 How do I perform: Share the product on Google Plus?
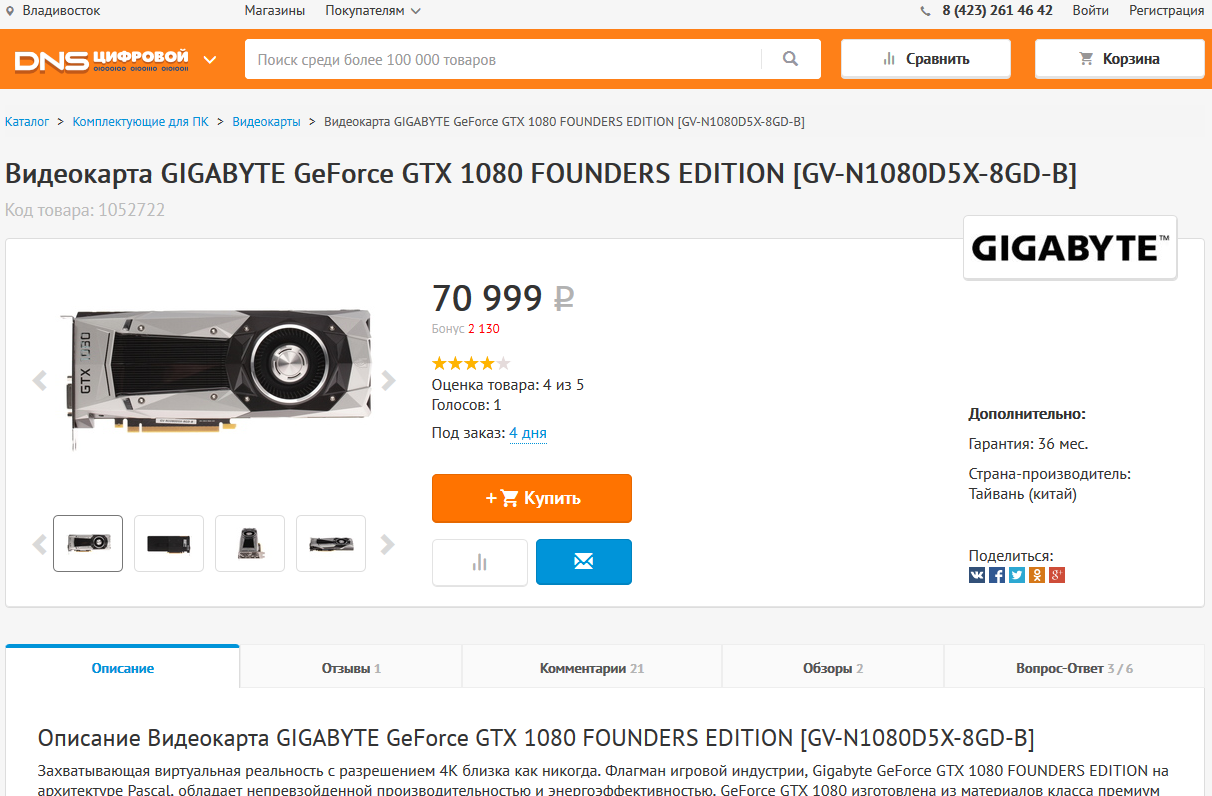(x=1057, y=575)
